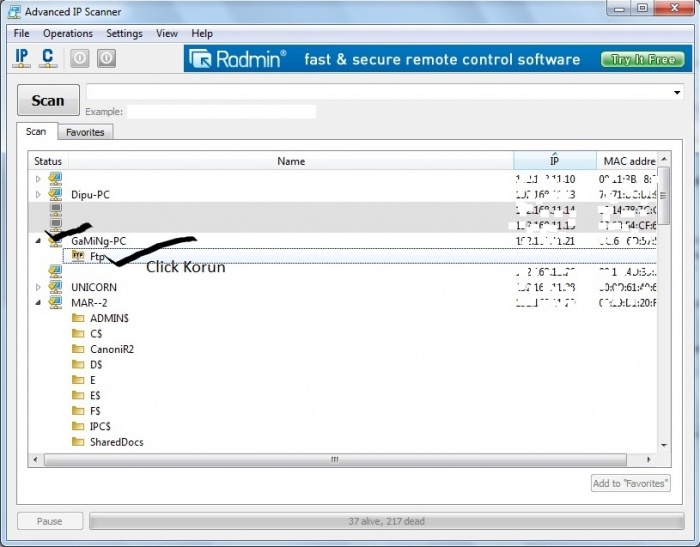Image resolution: width=700 pixels, height=547 pixels.
Task: Click the horizontal scrollbar right arrow
Action: (649, 459)
